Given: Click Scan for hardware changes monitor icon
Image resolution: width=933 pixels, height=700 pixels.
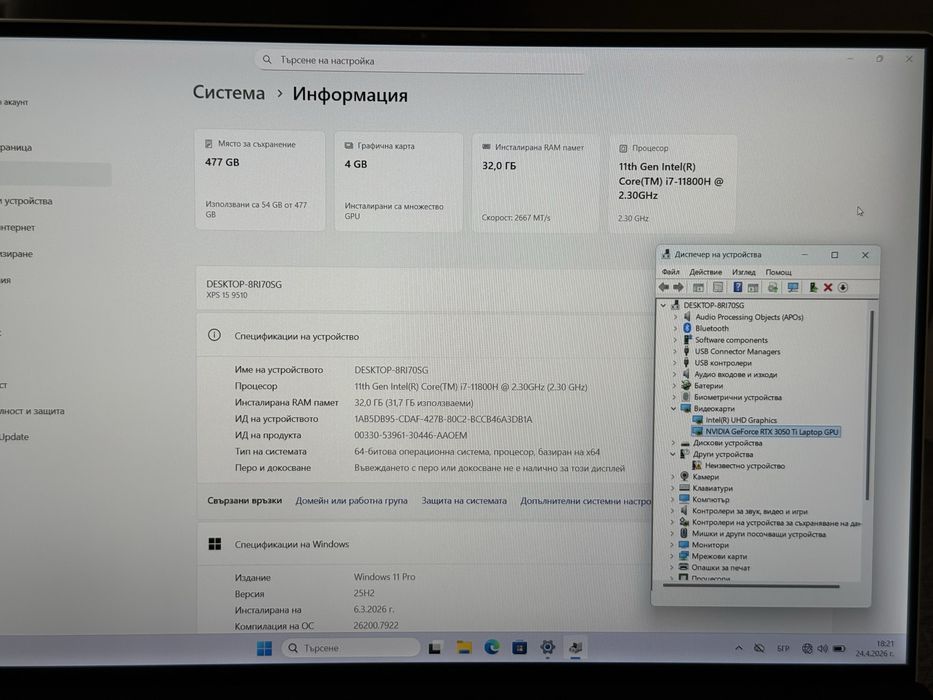Looking at the screenshot, I should click(x=793, y=288).
